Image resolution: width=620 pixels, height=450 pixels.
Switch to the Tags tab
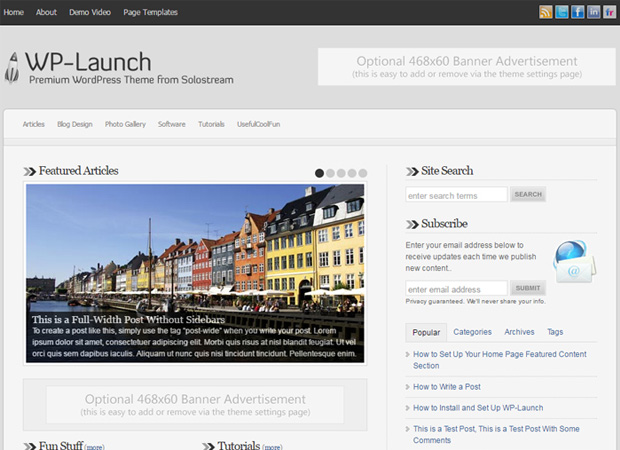(555, 332)
